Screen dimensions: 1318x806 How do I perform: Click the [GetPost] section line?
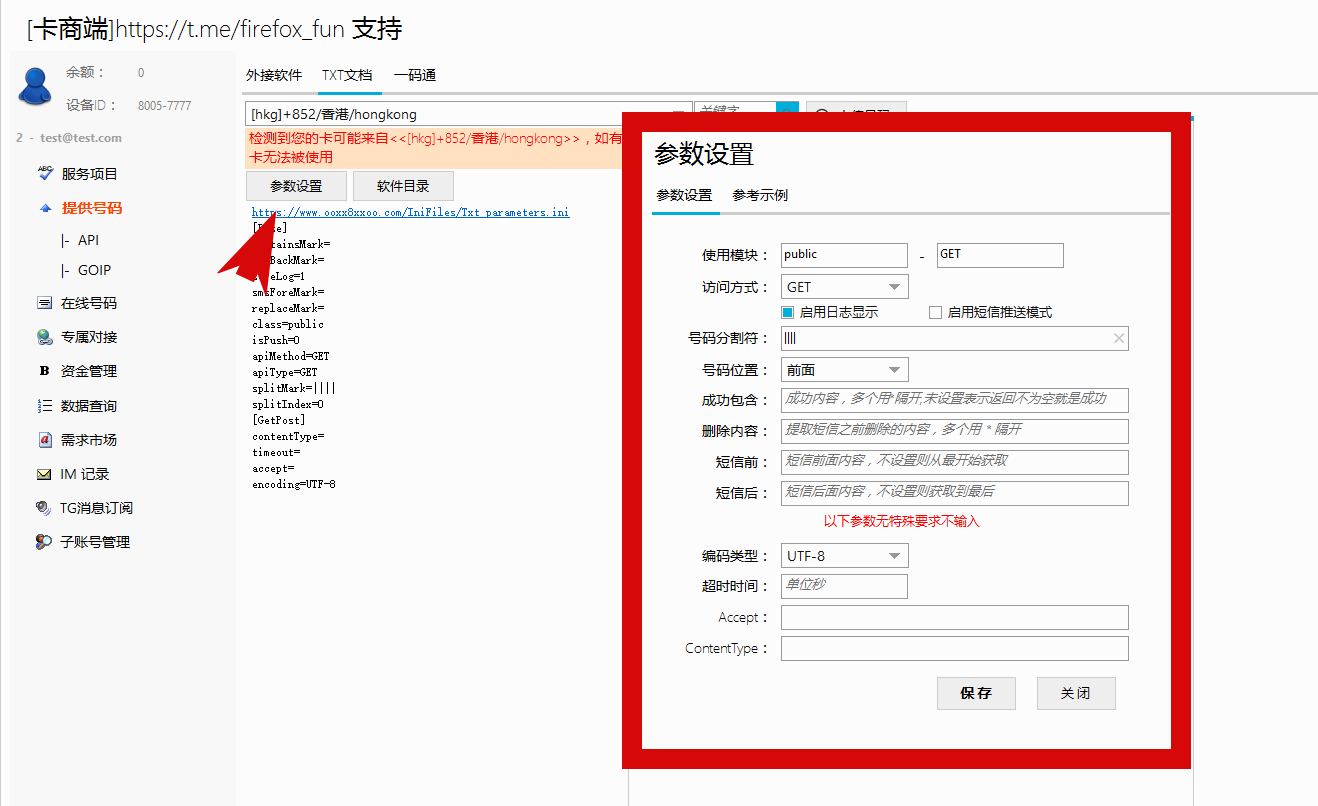(279, 420)
